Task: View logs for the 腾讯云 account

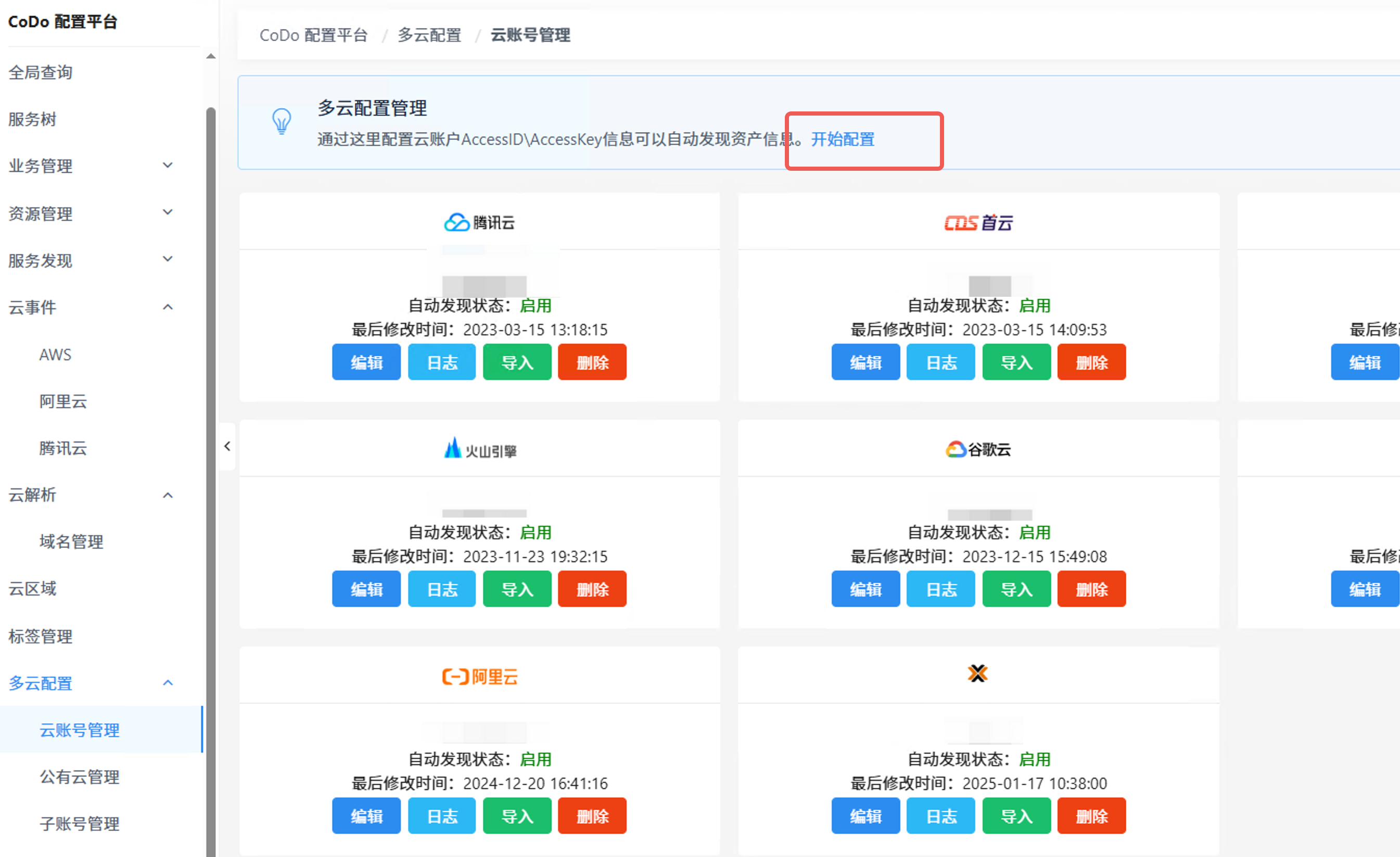Action: tap(442, 362)
